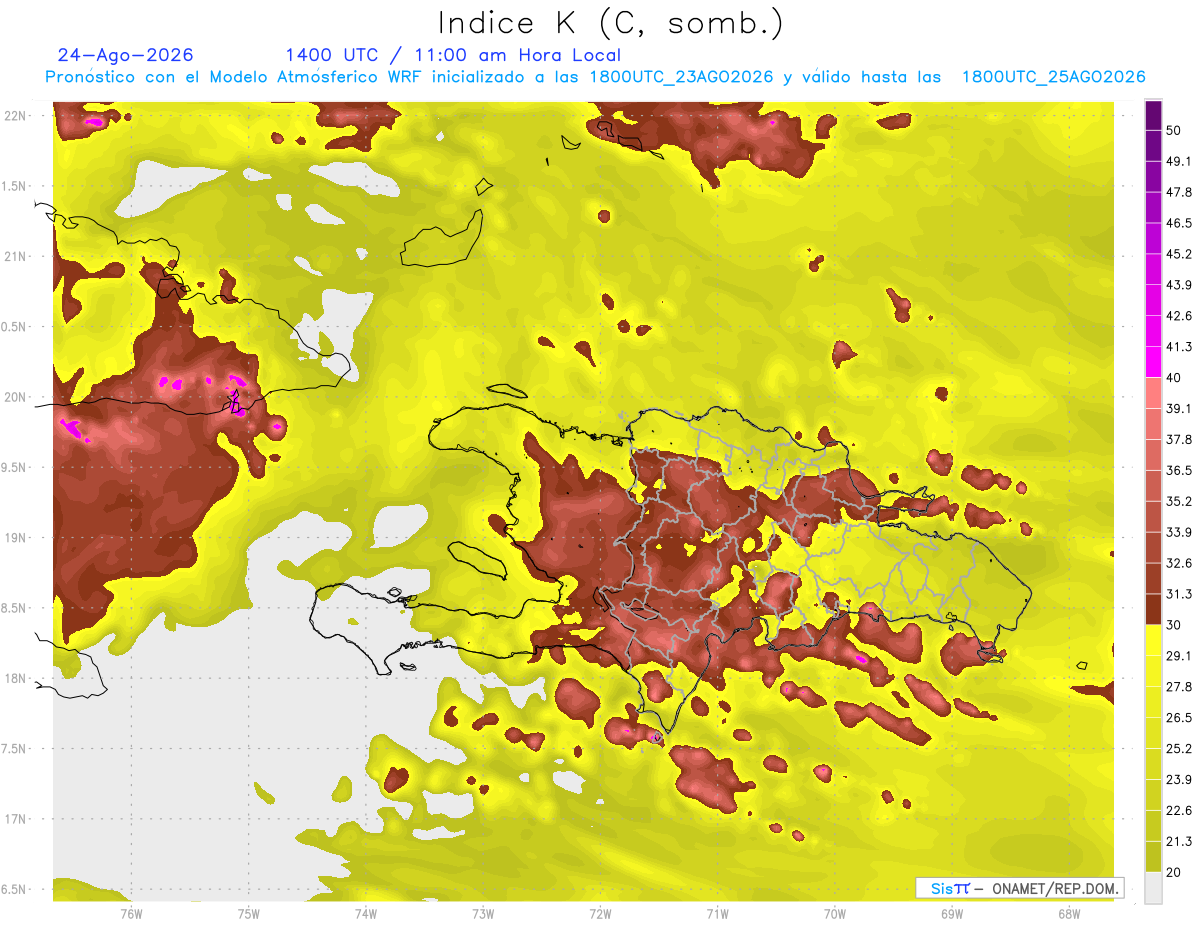Select the '75W' longitude label
Screen dimensions: 1200x927
coord(249,914)
